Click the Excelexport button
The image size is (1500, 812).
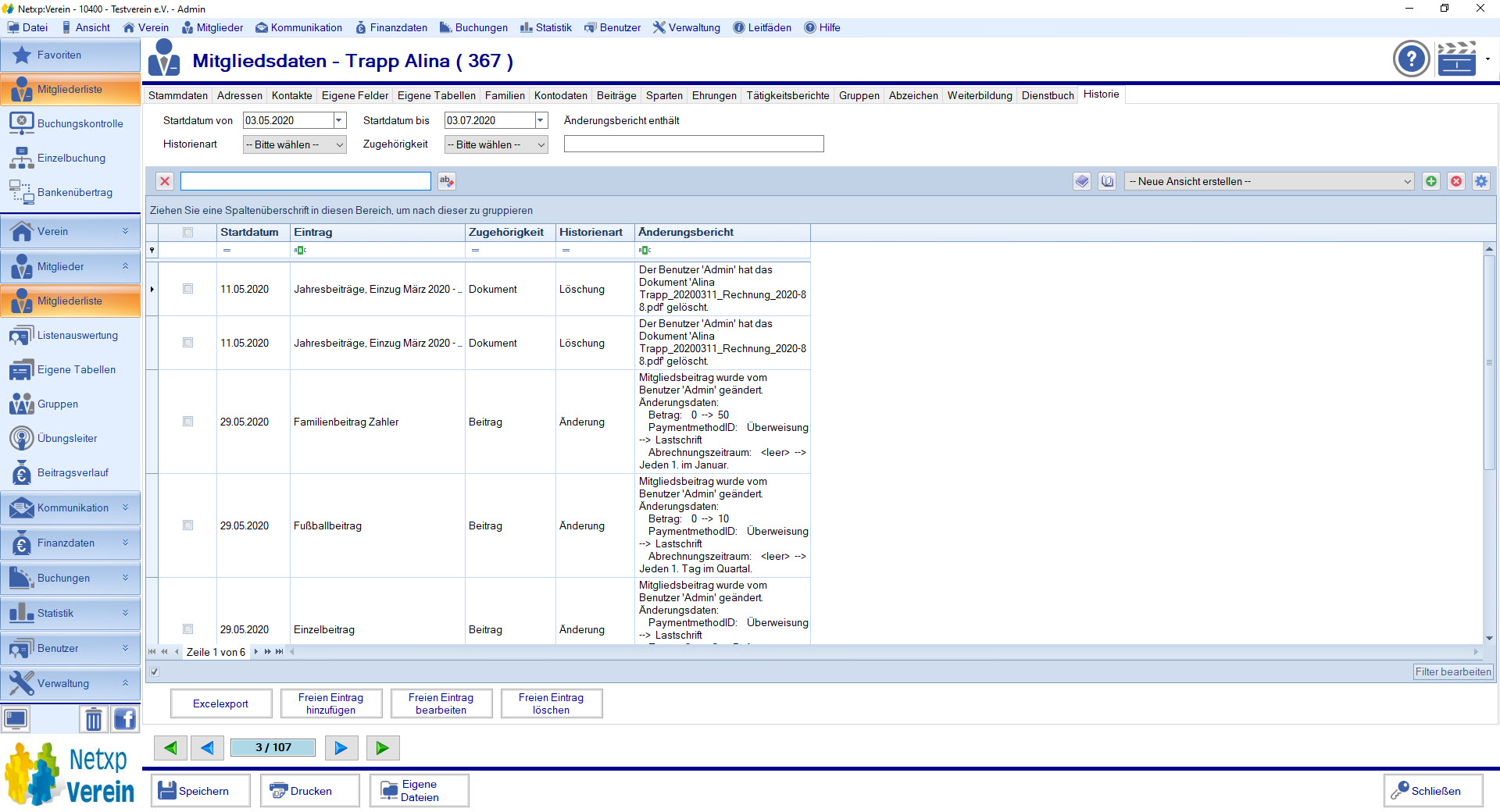(221, 703)
